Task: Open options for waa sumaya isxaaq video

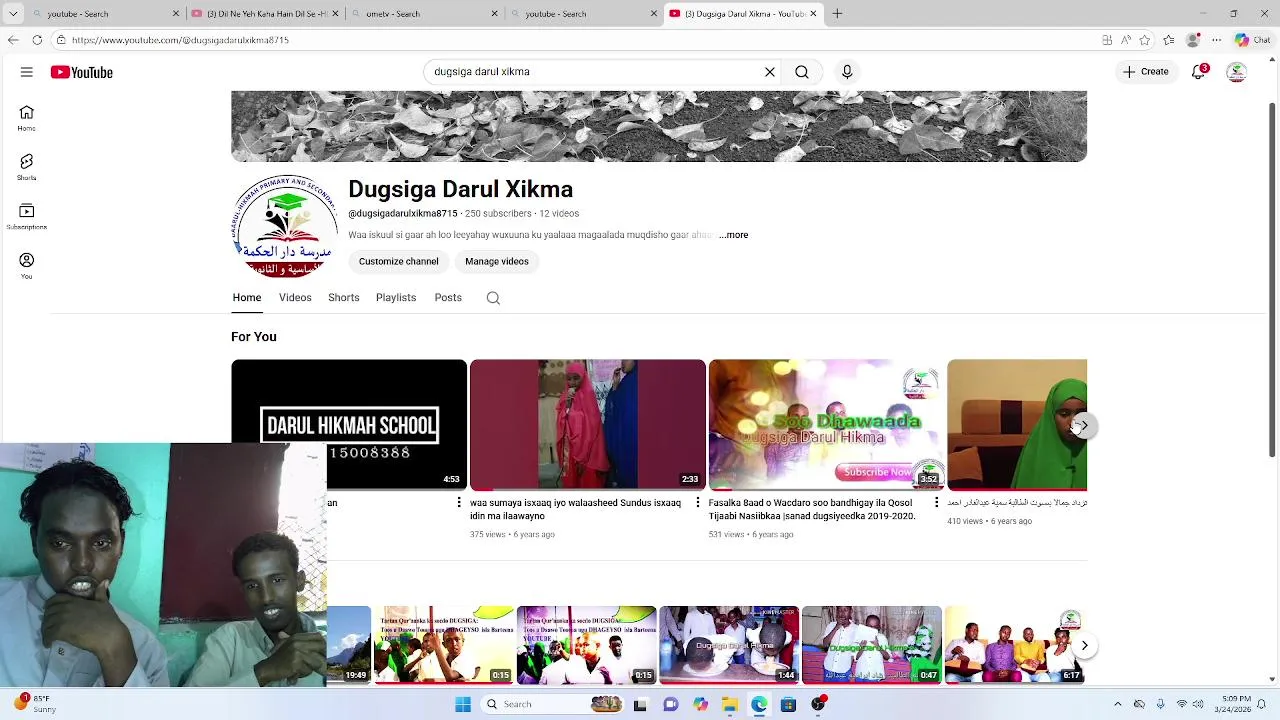Action: (698, 503)
